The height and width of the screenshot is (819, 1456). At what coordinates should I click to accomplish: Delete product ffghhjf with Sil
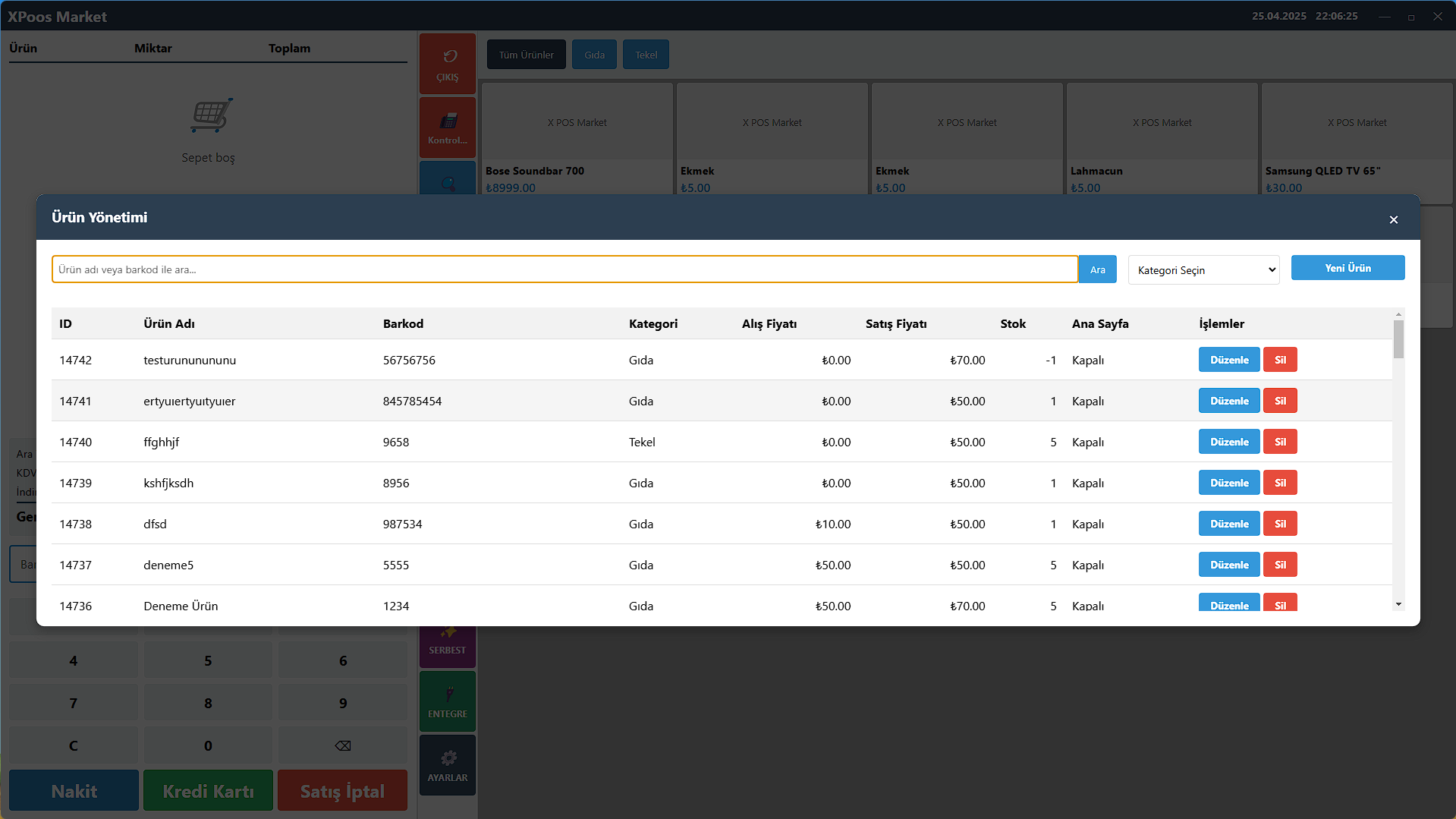coord(1280,442)
